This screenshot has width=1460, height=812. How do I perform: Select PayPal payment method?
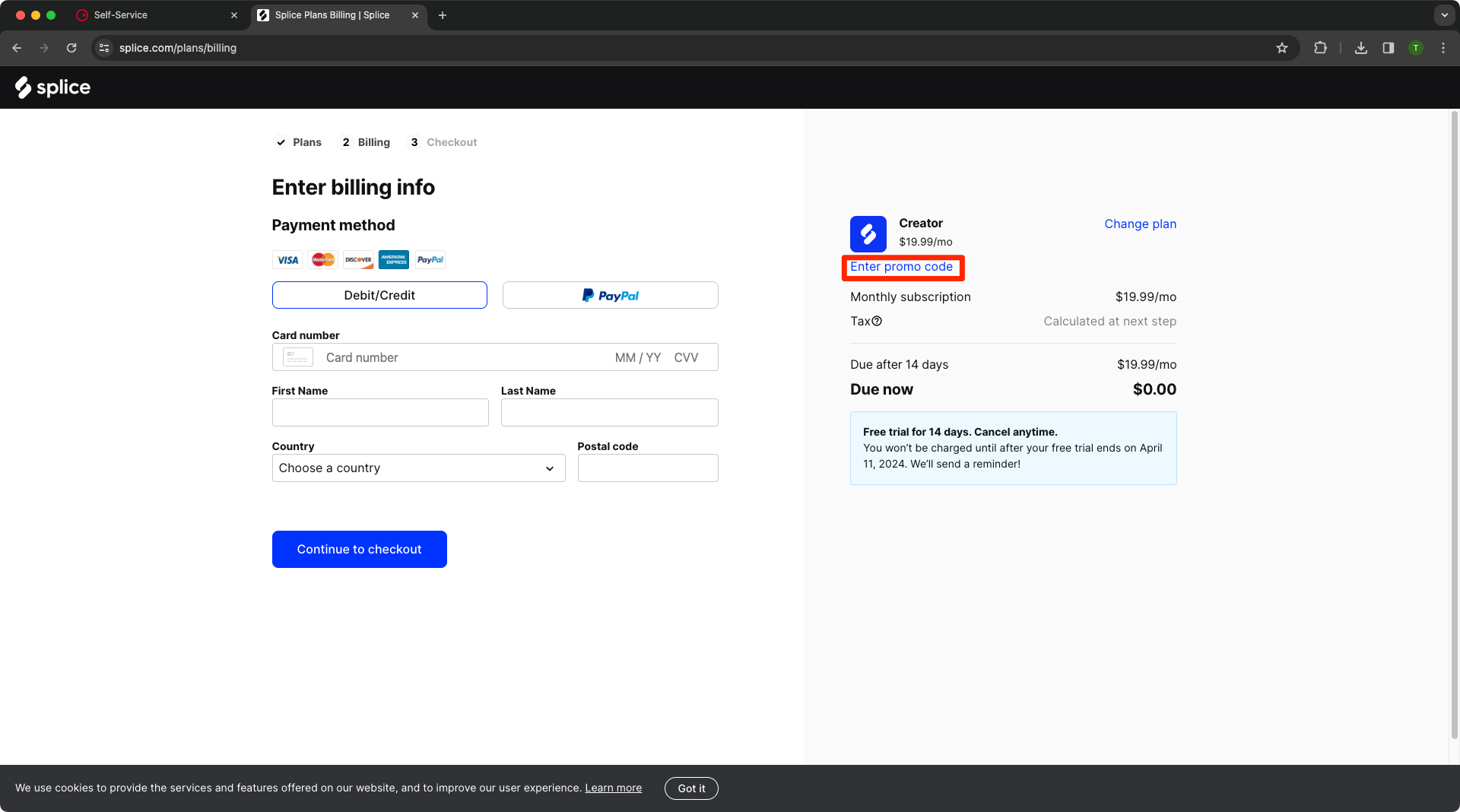(611, 295)
